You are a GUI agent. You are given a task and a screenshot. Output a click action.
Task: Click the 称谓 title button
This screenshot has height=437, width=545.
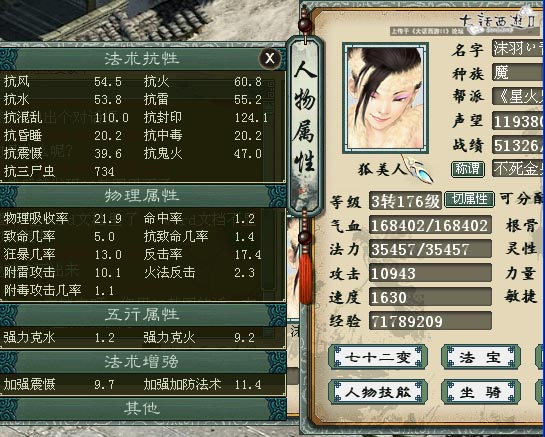point(468,169)
